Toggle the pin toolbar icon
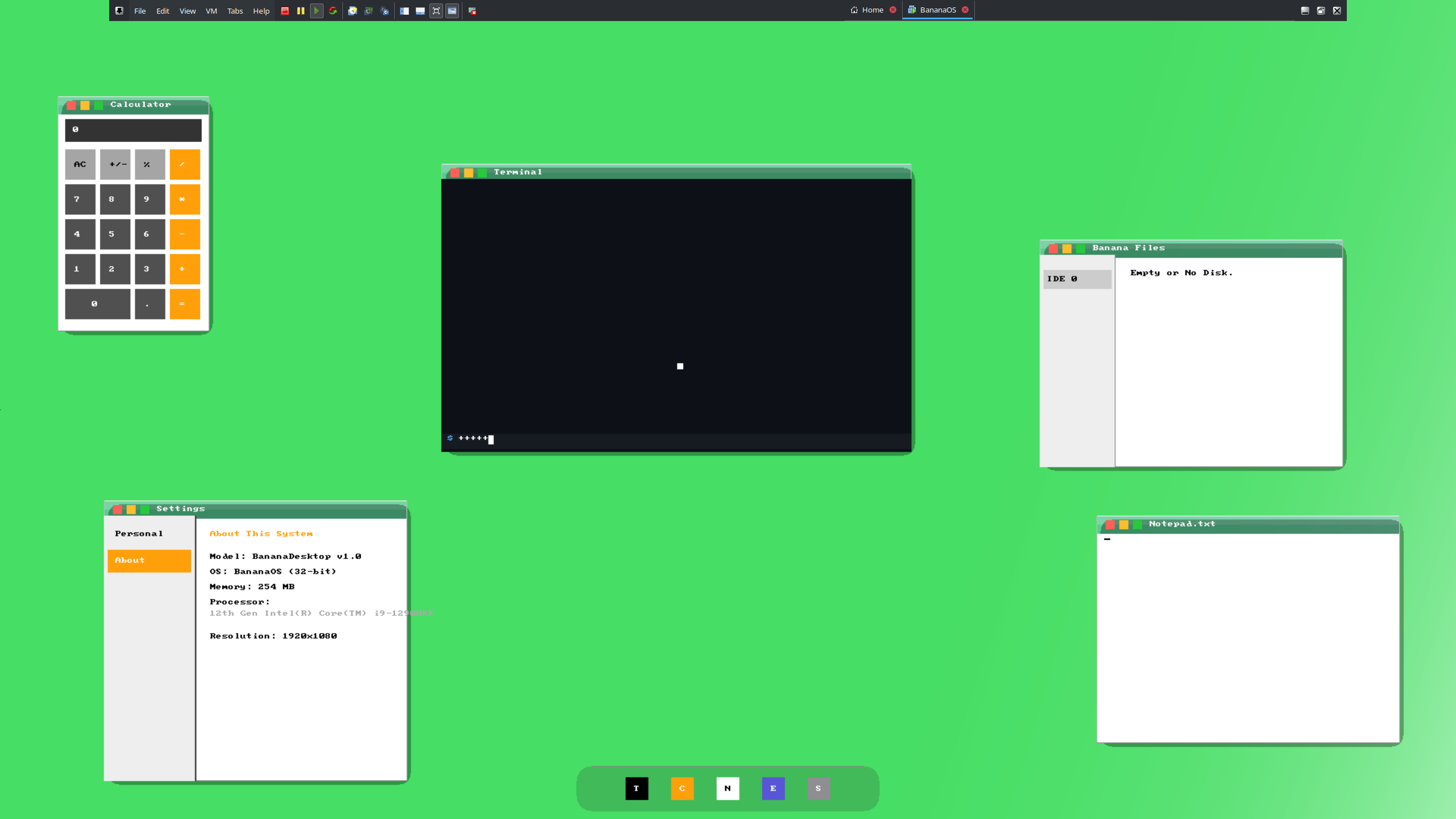Screen dimensions: 1456x819 pos(119,11)
